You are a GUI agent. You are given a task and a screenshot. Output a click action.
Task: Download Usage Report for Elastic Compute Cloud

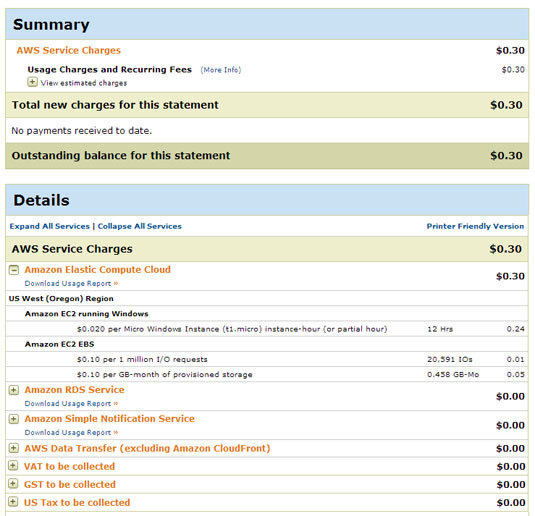click(71, 284)
